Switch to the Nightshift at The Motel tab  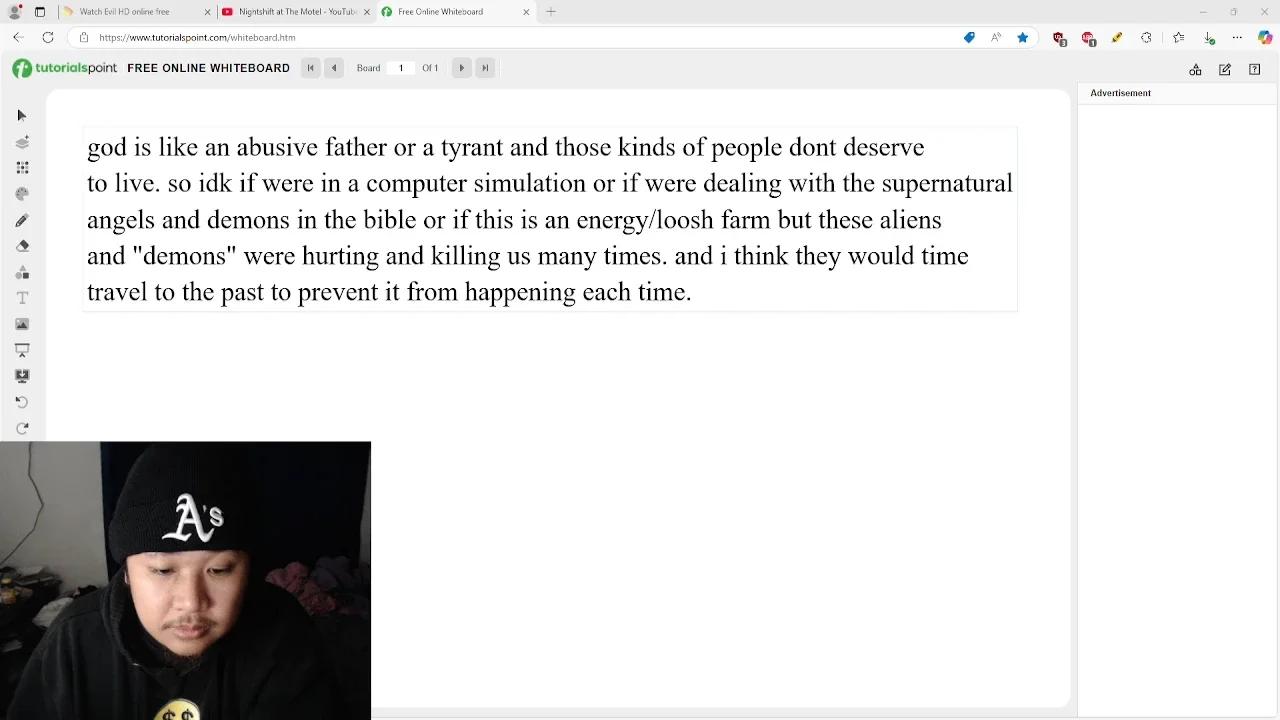pyautogui.click(x=296, y=12)
